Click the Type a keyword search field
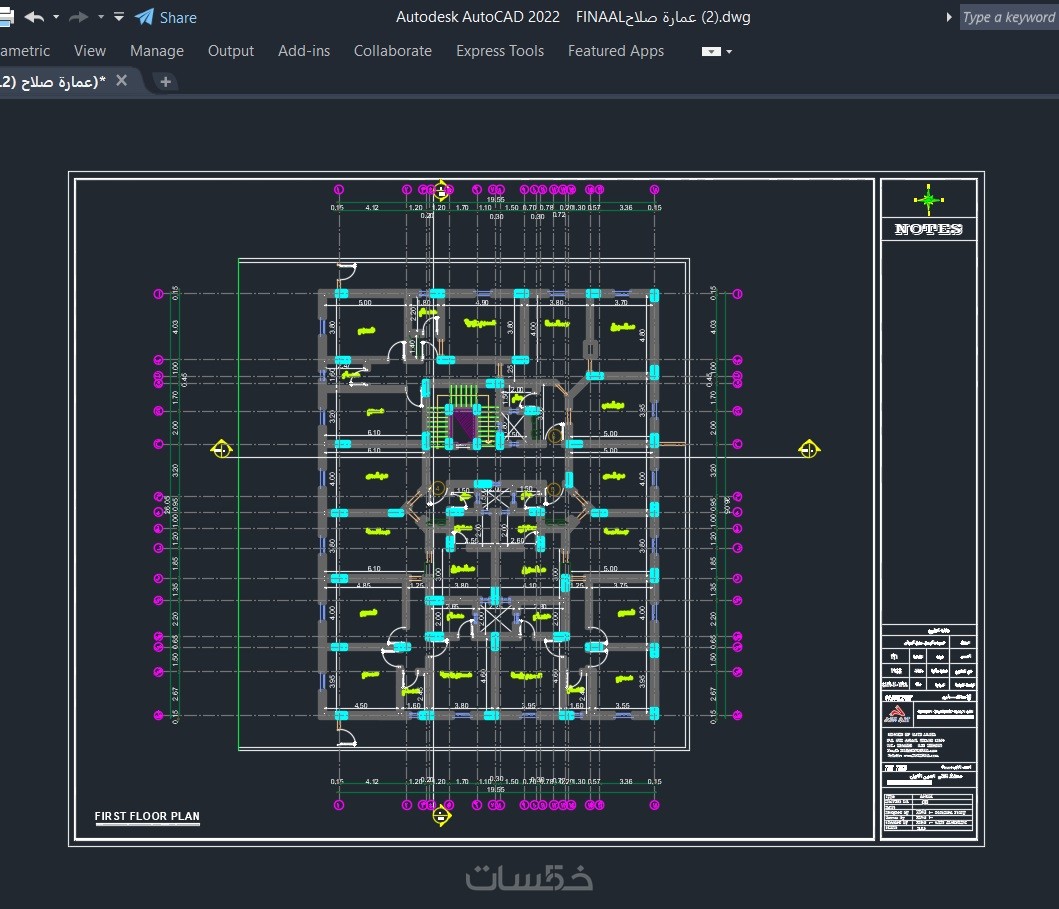Viewport: 1059px width, 909px height. click(x=1008, y=17)
